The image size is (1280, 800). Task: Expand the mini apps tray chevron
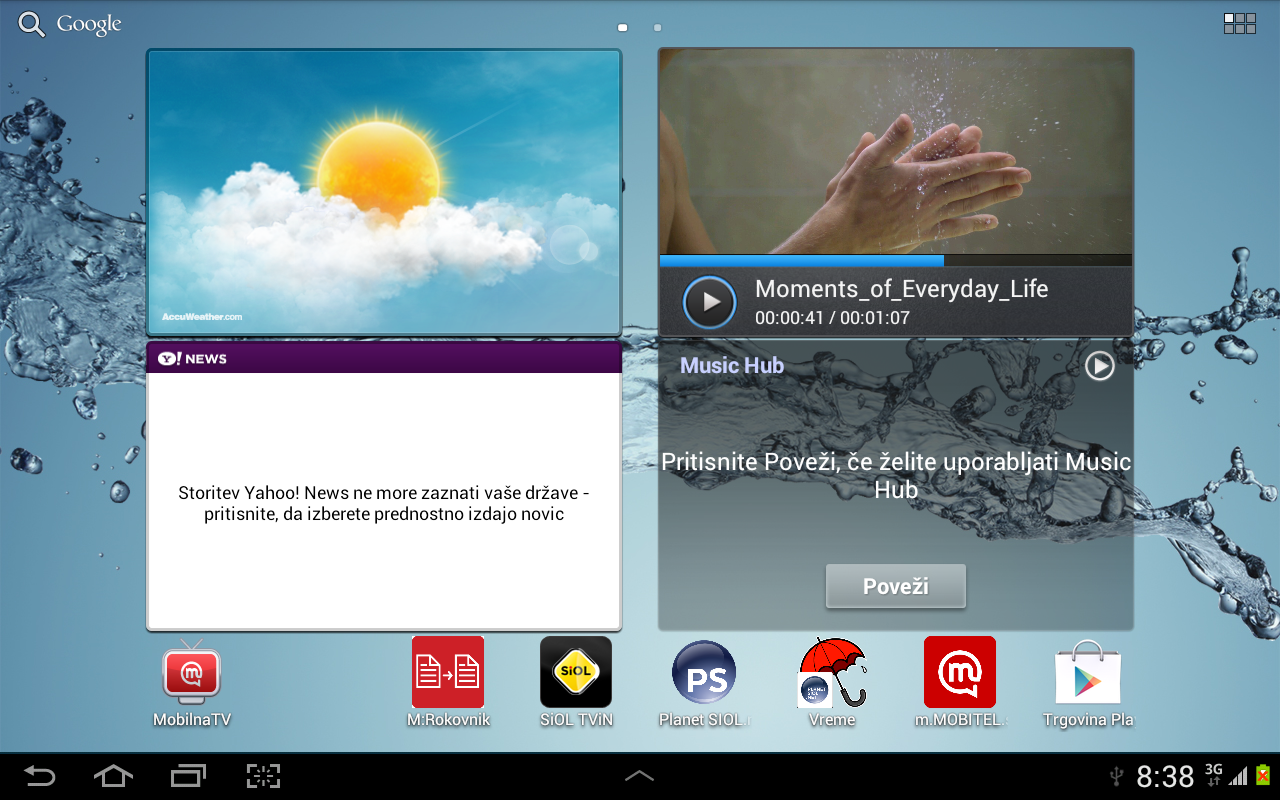[x=640, y=775]
